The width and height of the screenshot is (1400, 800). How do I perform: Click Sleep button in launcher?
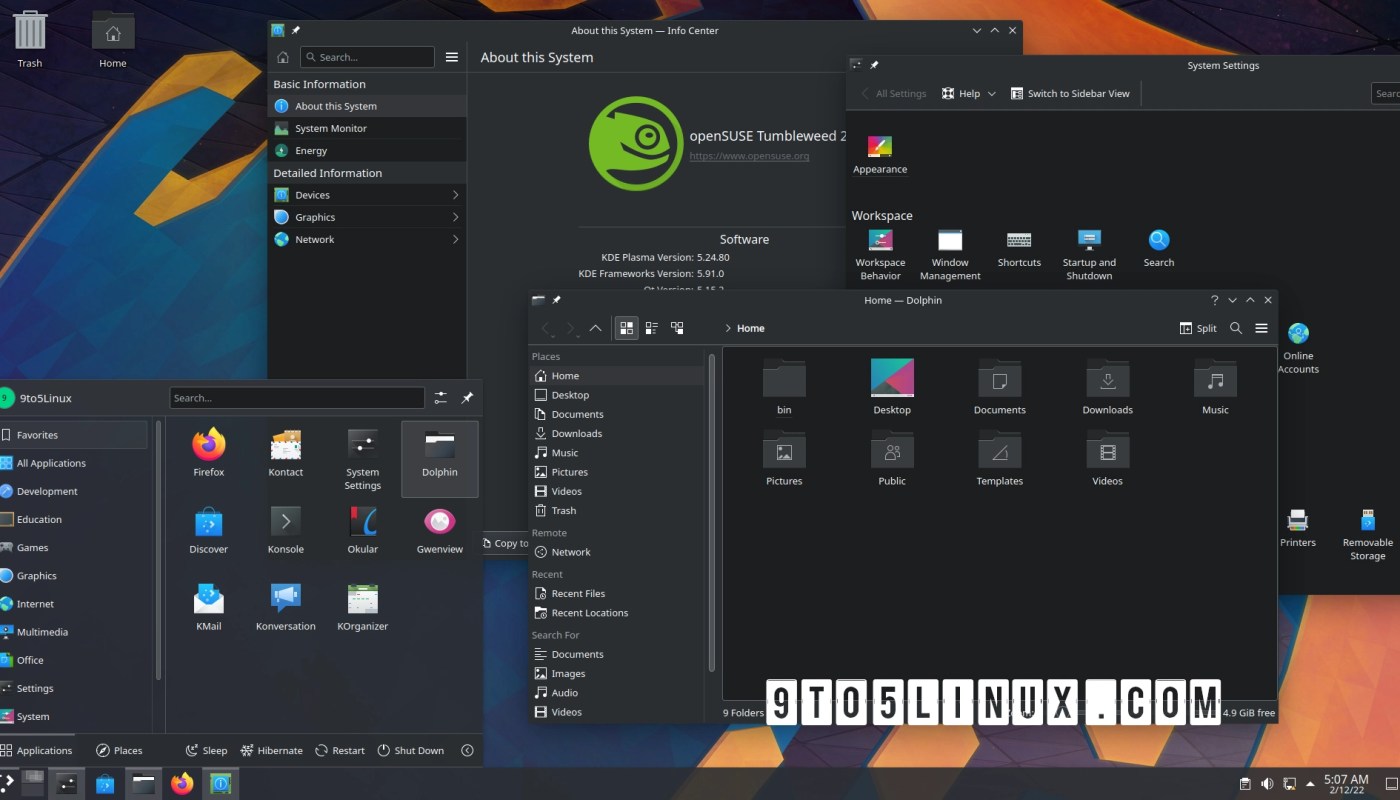tap(207, 750)
